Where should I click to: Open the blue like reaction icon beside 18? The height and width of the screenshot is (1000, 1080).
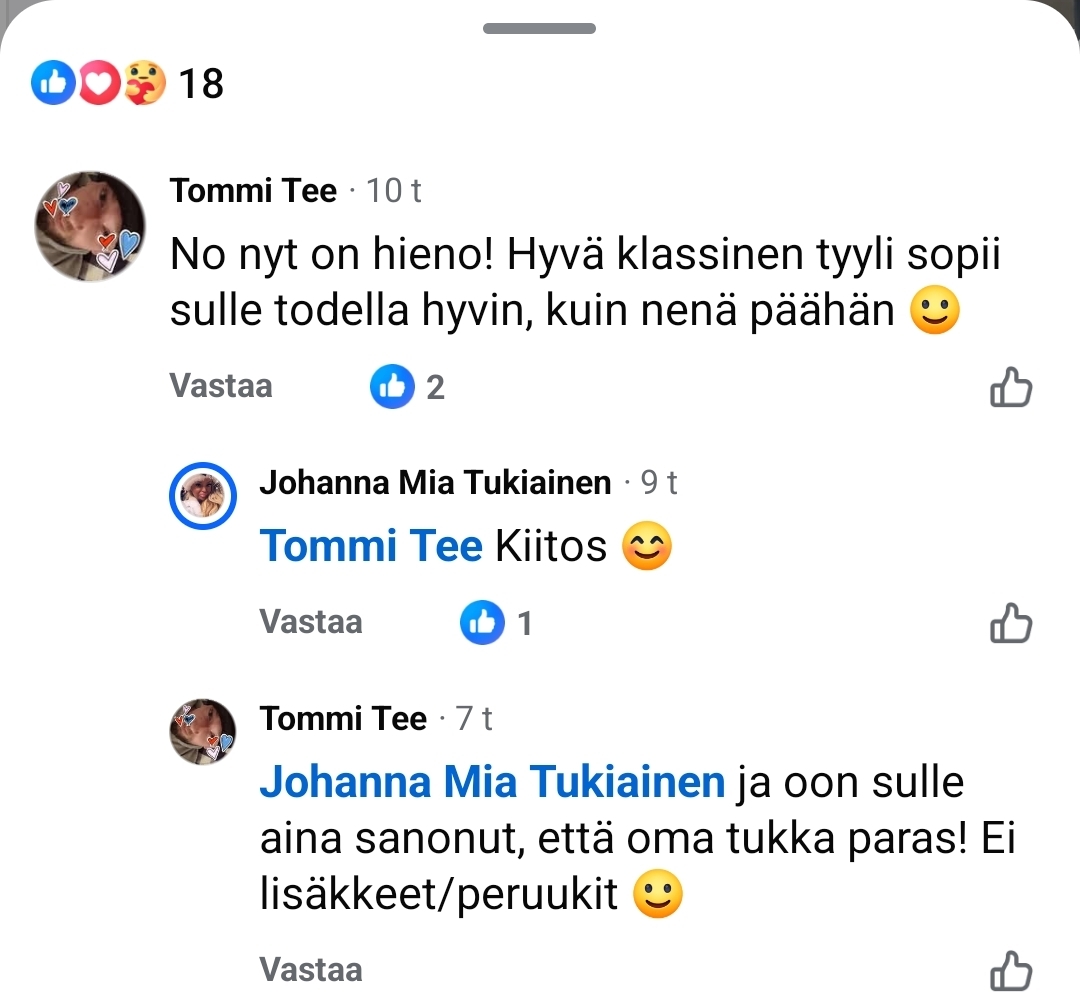tap(53, 84)
